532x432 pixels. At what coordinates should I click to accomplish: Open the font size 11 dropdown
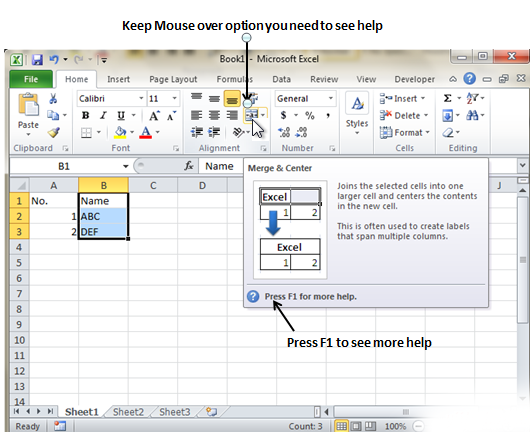click(174, 98)
